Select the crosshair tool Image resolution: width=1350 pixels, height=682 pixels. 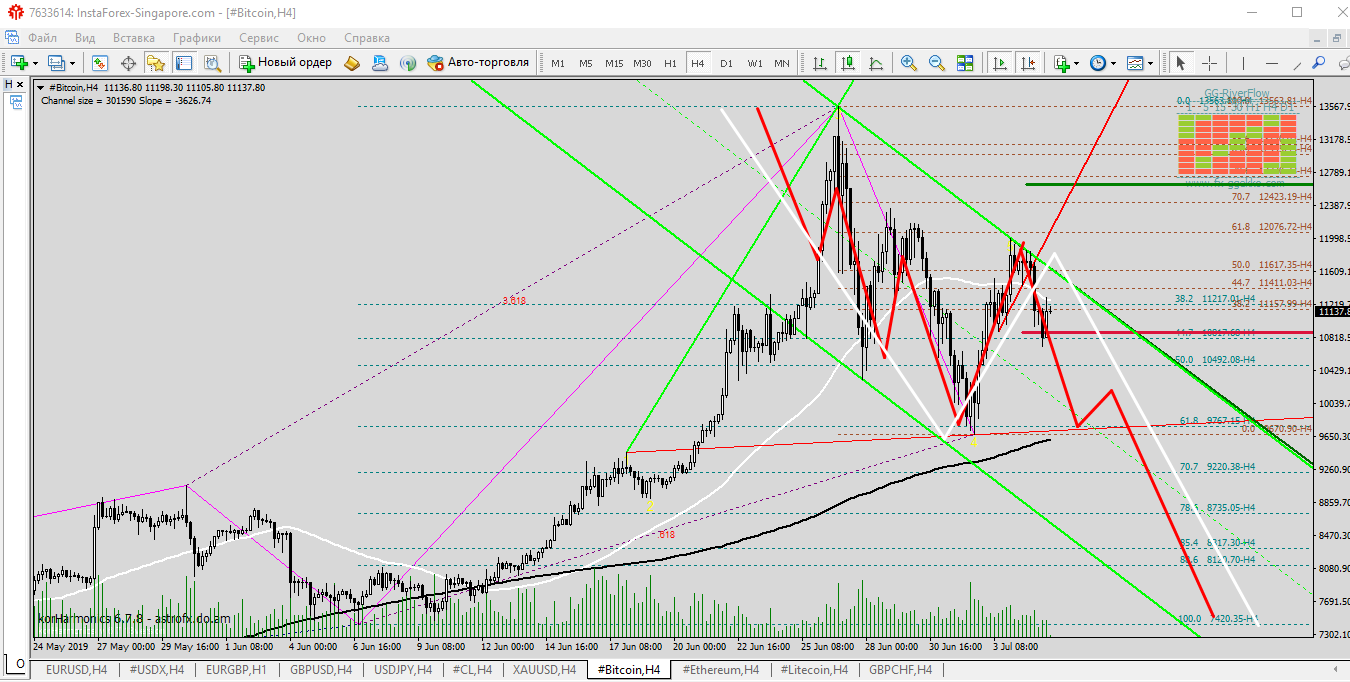point(1209,62)
